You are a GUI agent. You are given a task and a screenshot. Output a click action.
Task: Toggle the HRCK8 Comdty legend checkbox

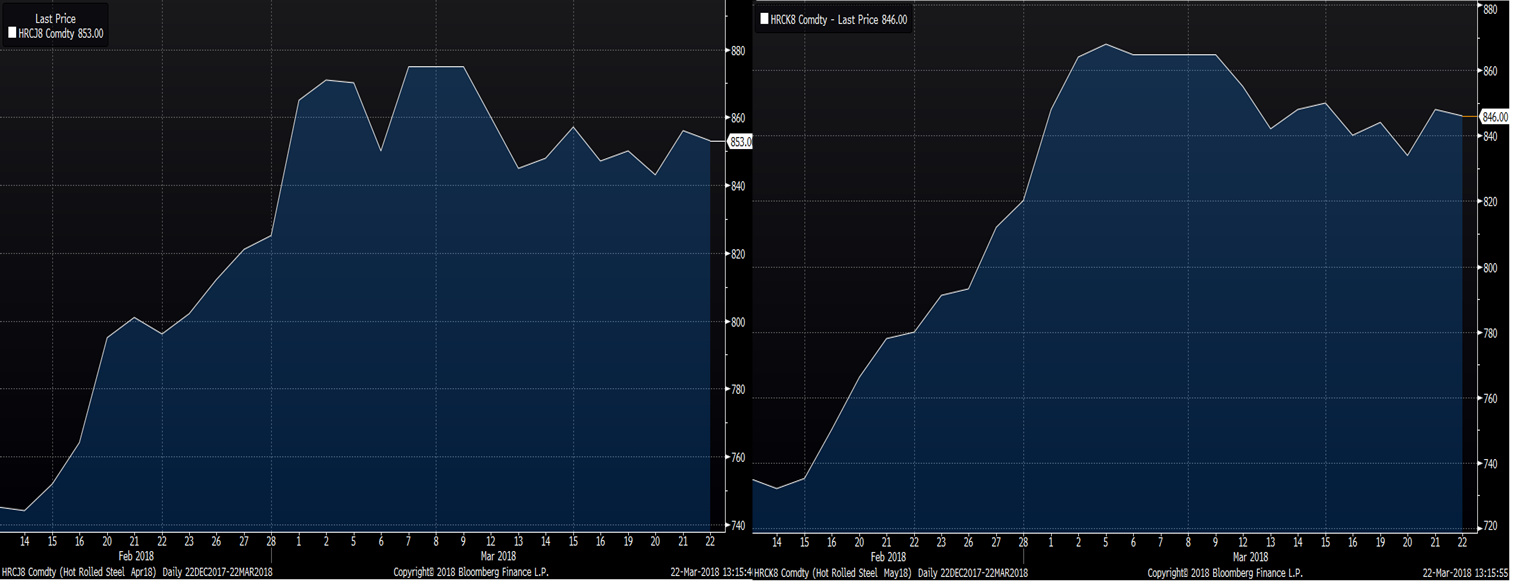(x=764, y=19)
